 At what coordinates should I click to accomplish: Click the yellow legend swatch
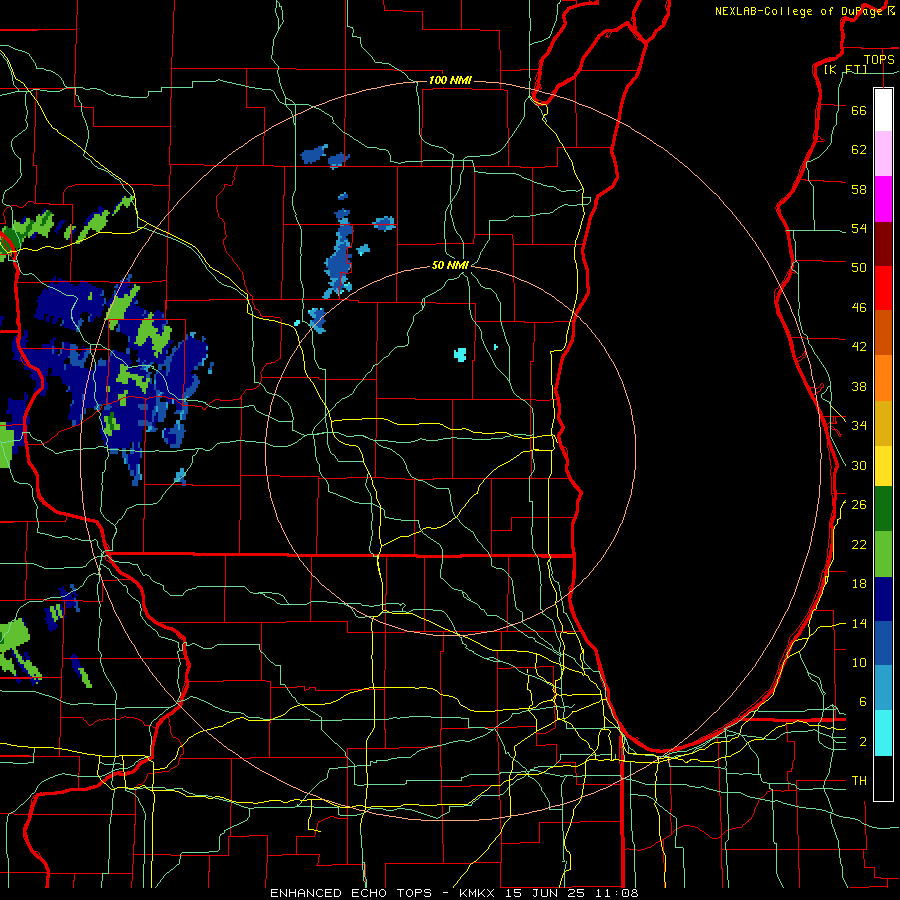(x=883, y=466)
